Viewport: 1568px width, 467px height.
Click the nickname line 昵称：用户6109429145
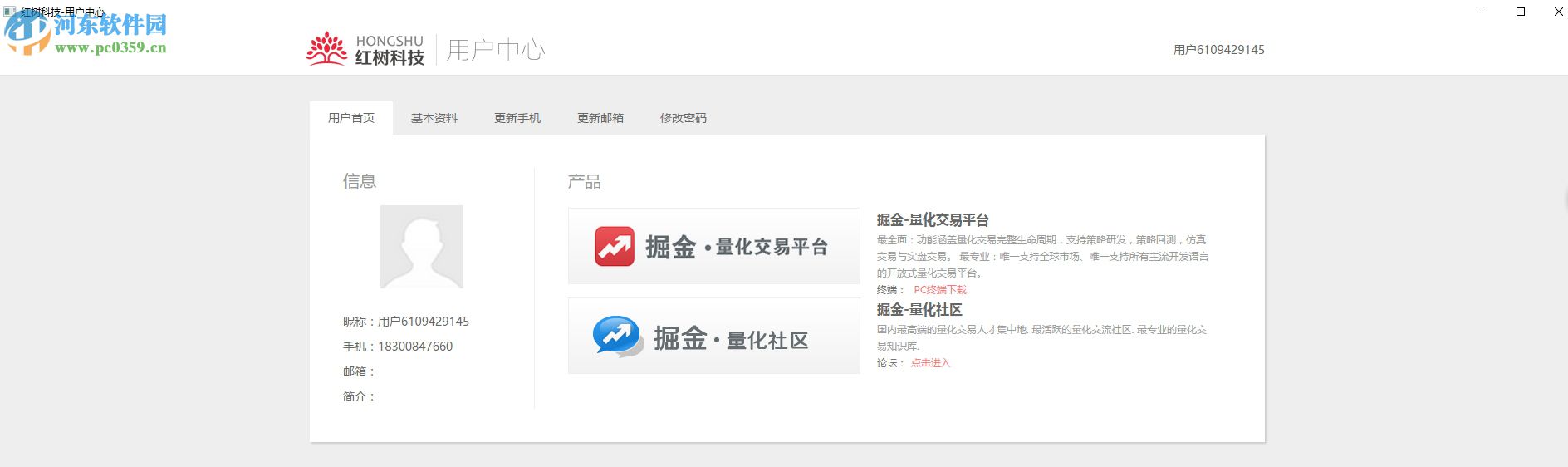(406, 322)
